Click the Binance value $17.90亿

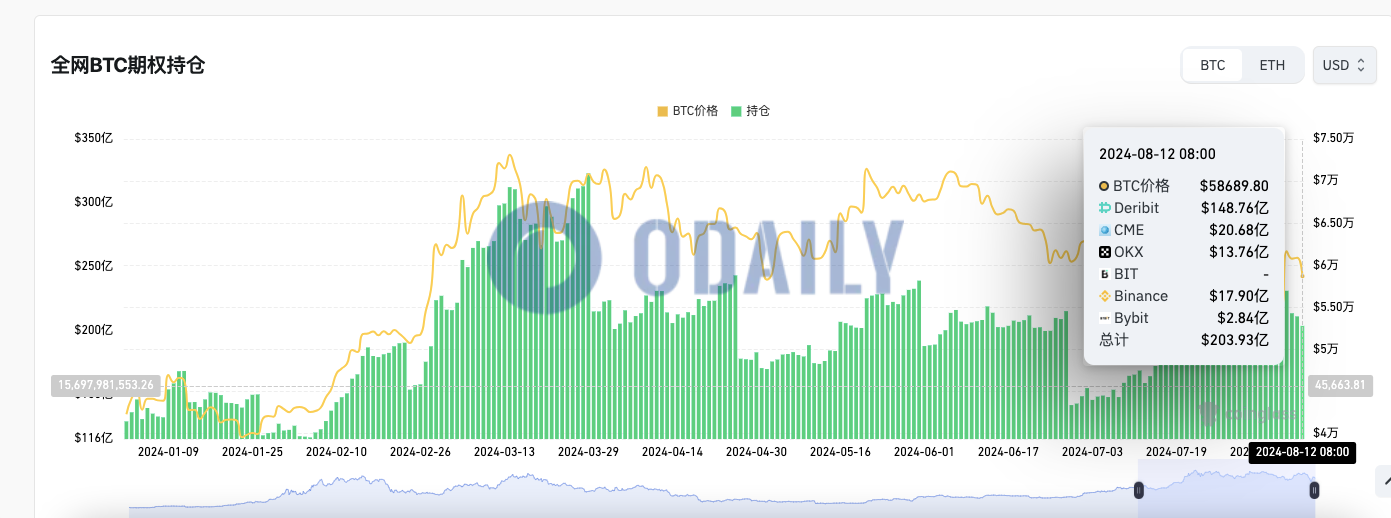pos(1238,296)
